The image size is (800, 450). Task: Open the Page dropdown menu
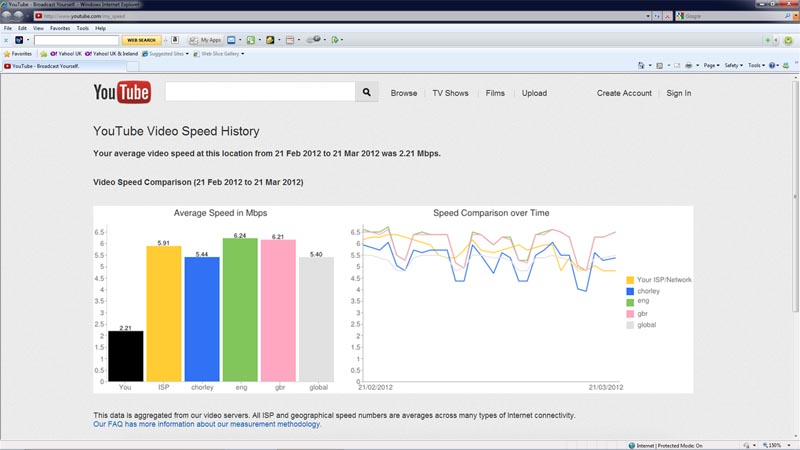pos(711,65)
